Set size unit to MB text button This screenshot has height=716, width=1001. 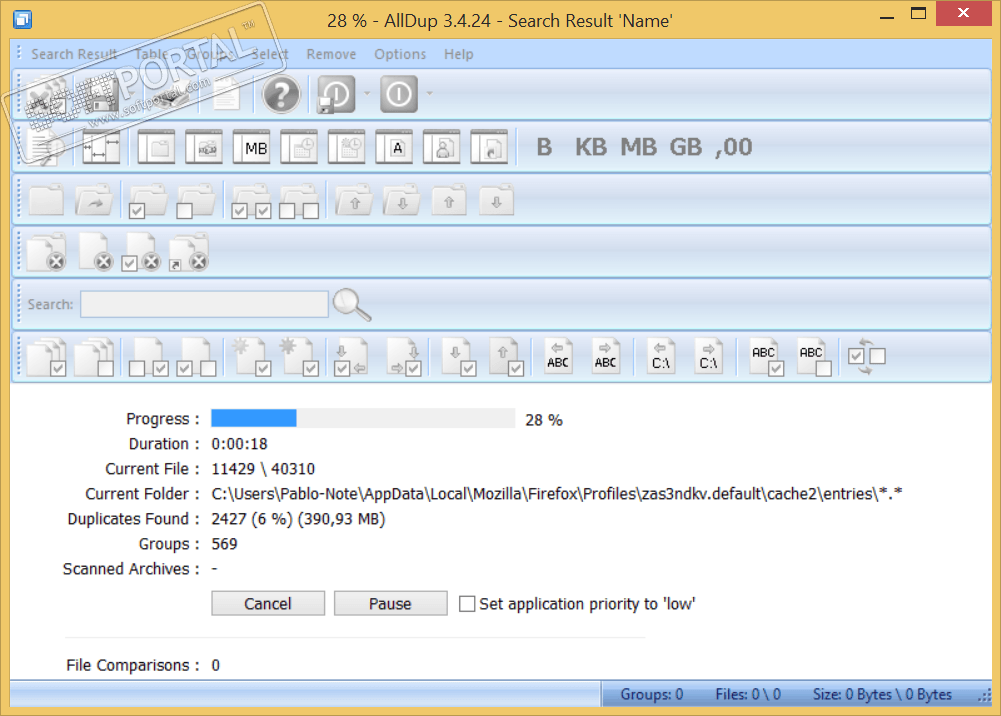click(638, 147)
